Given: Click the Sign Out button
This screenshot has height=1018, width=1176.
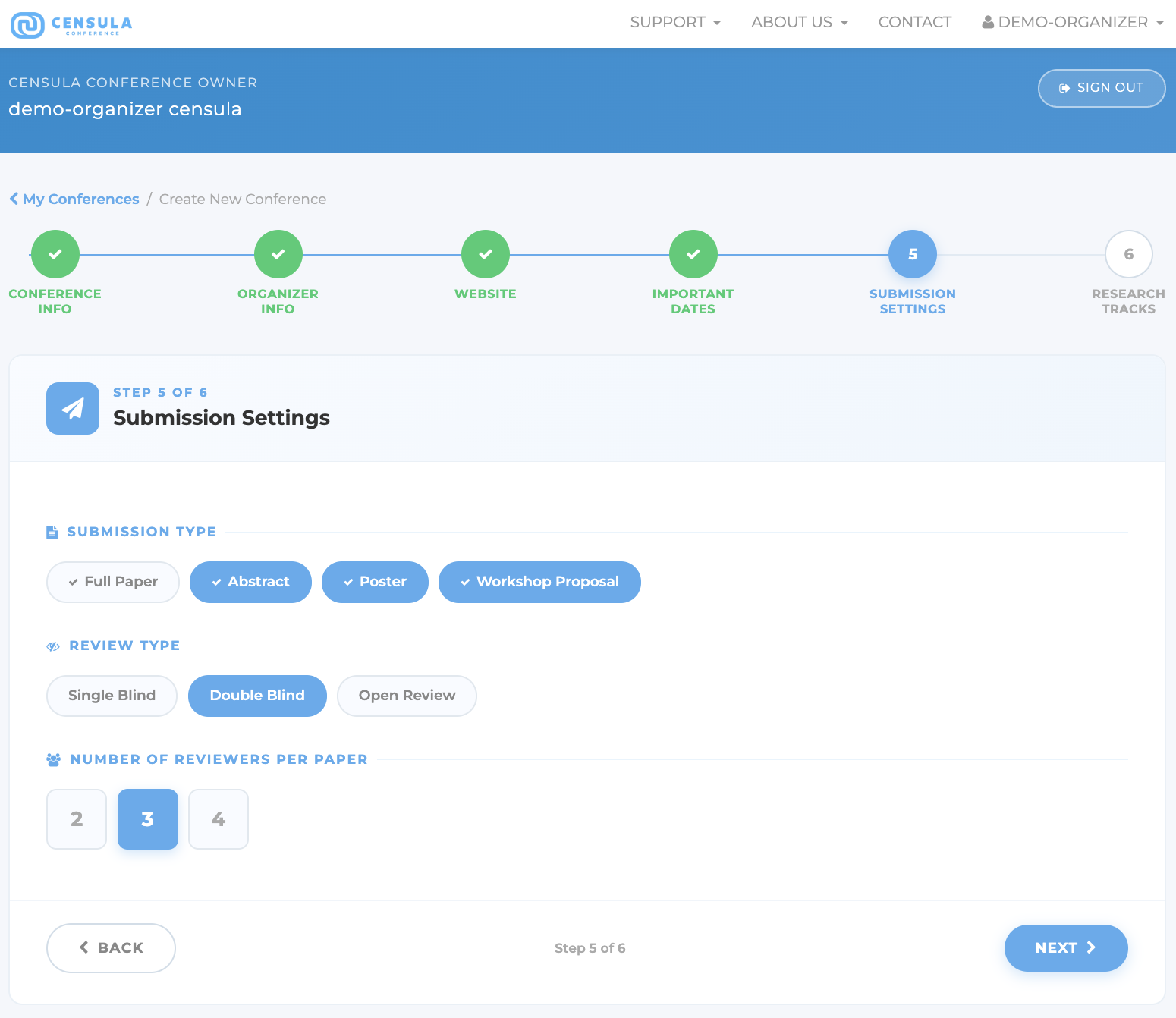Looking at the screenshot, I should point(1102,88).
